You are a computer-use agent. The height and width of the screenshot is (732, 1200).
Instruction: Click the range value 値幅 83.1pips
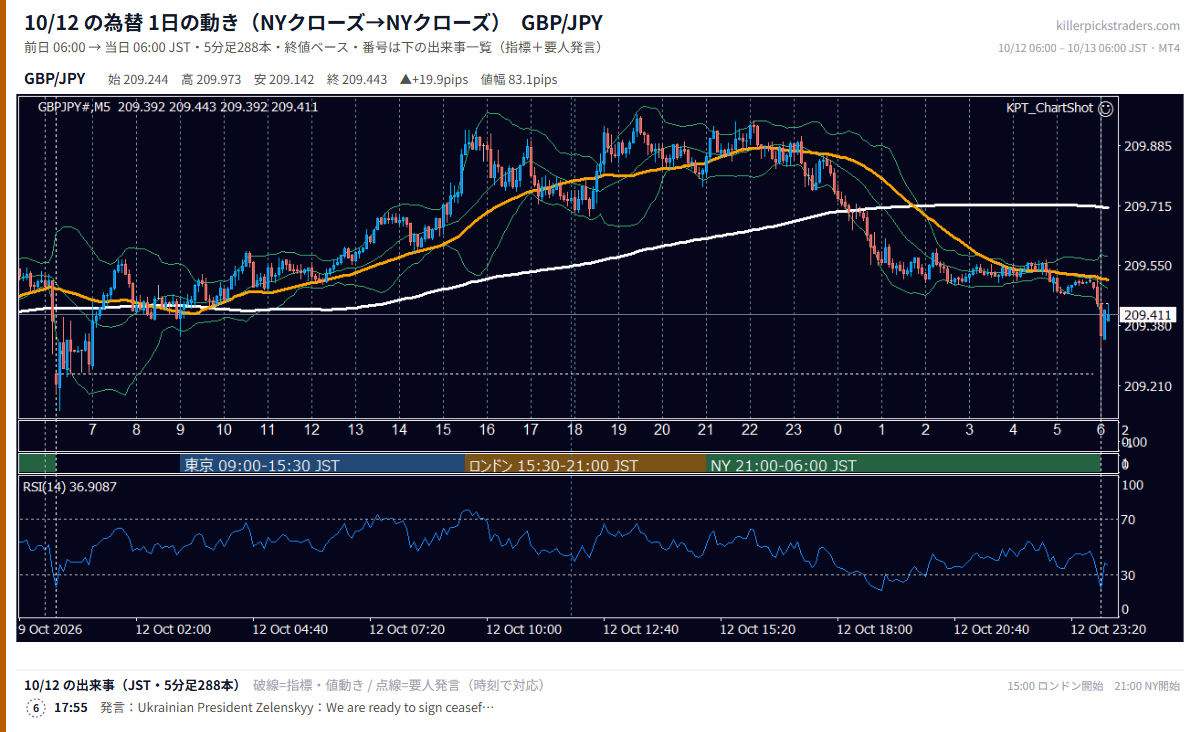point(519,79)
